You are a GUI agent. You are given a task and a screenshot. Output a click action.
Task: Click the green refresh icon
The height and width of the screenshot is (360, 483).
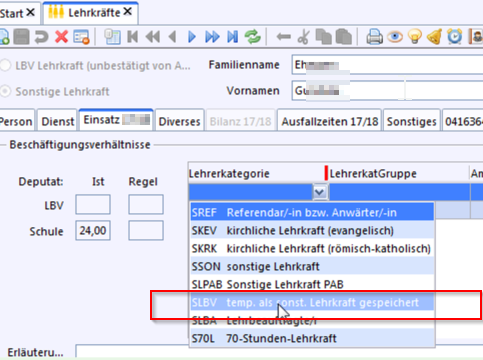[x=253, y=37]
